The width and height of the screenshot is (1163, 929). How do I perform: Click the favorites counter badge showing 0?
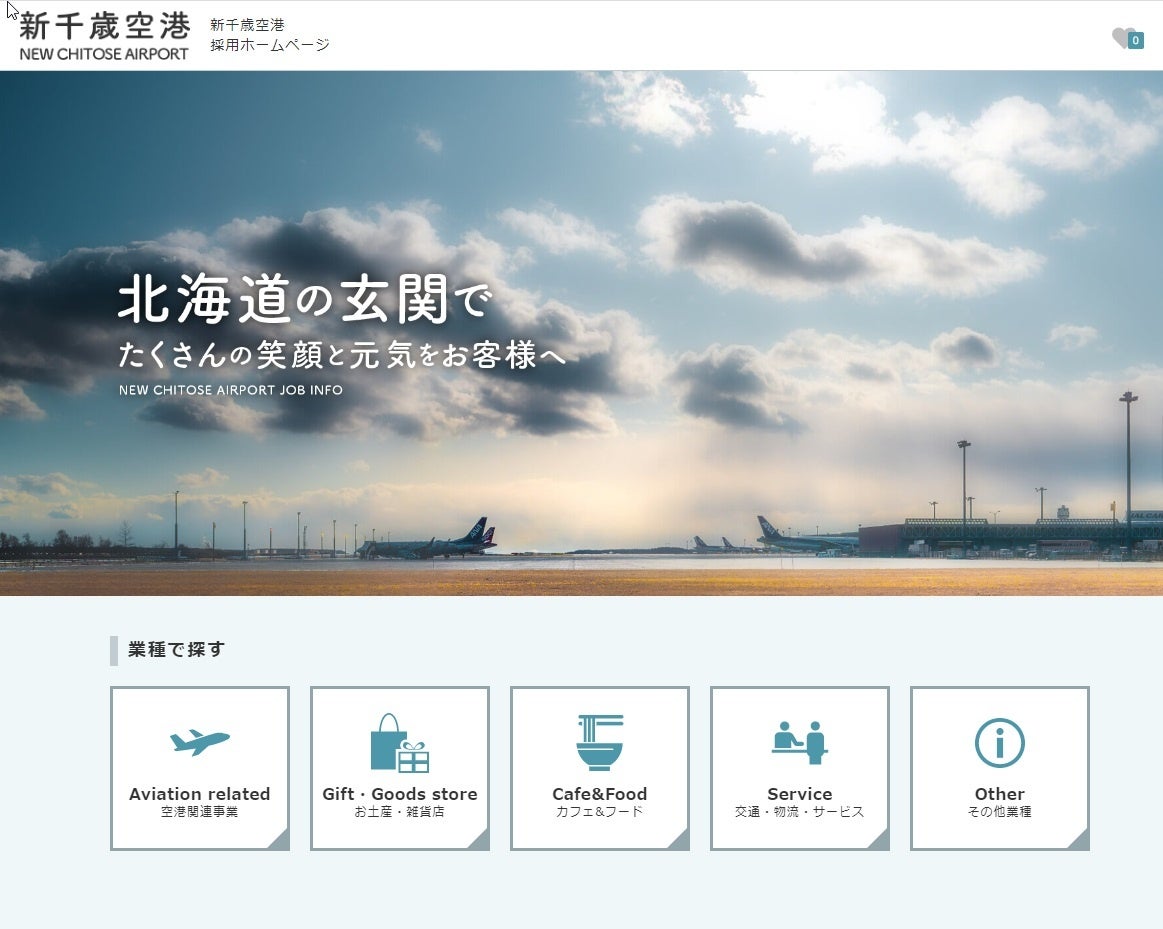(x=1135, y=39)
